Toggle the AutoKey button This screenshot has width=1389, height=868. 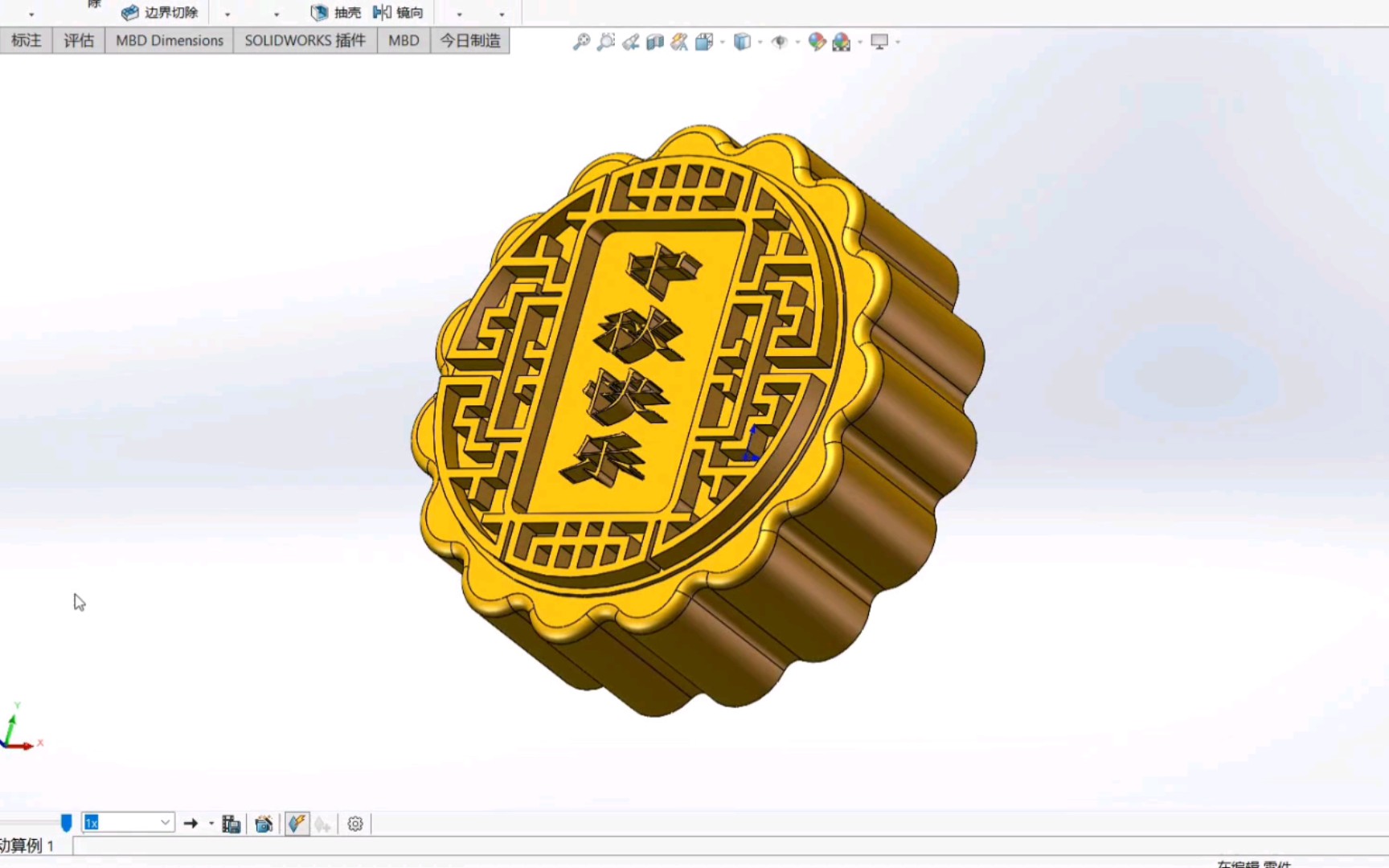[297, 823]
